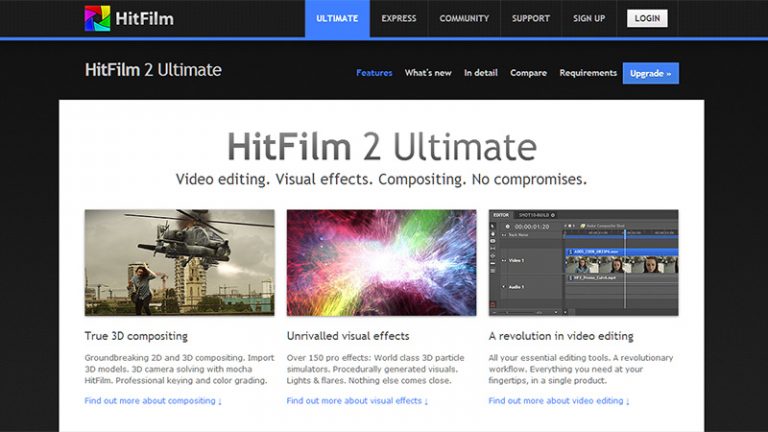
Task: Open the colorful particle effects thumbnail
Action: (x=381, y=262)
